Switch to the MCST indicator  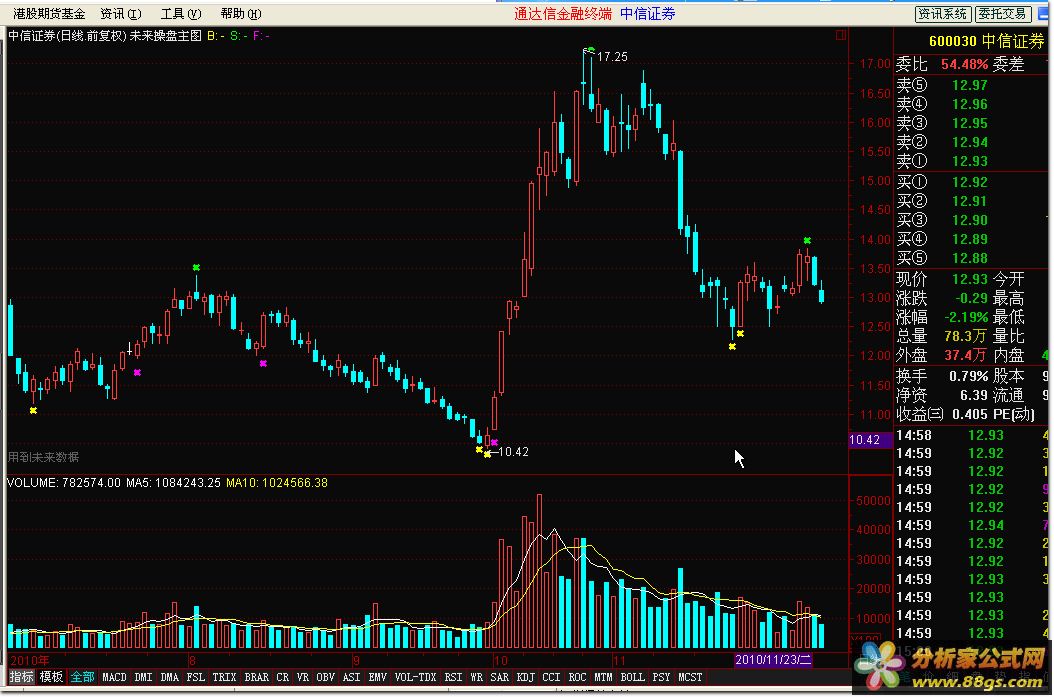point(690,678)
